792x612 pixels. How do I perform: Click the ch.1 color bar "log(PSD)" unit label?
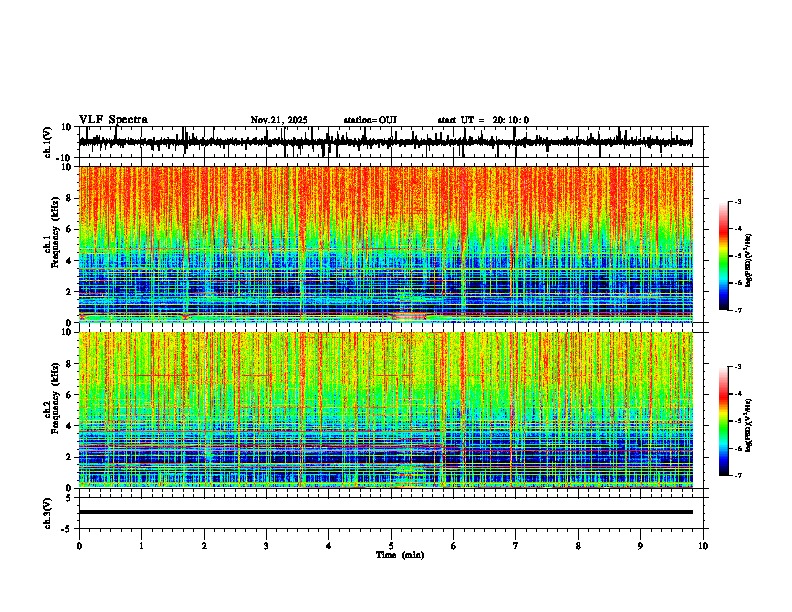(749, 260)
